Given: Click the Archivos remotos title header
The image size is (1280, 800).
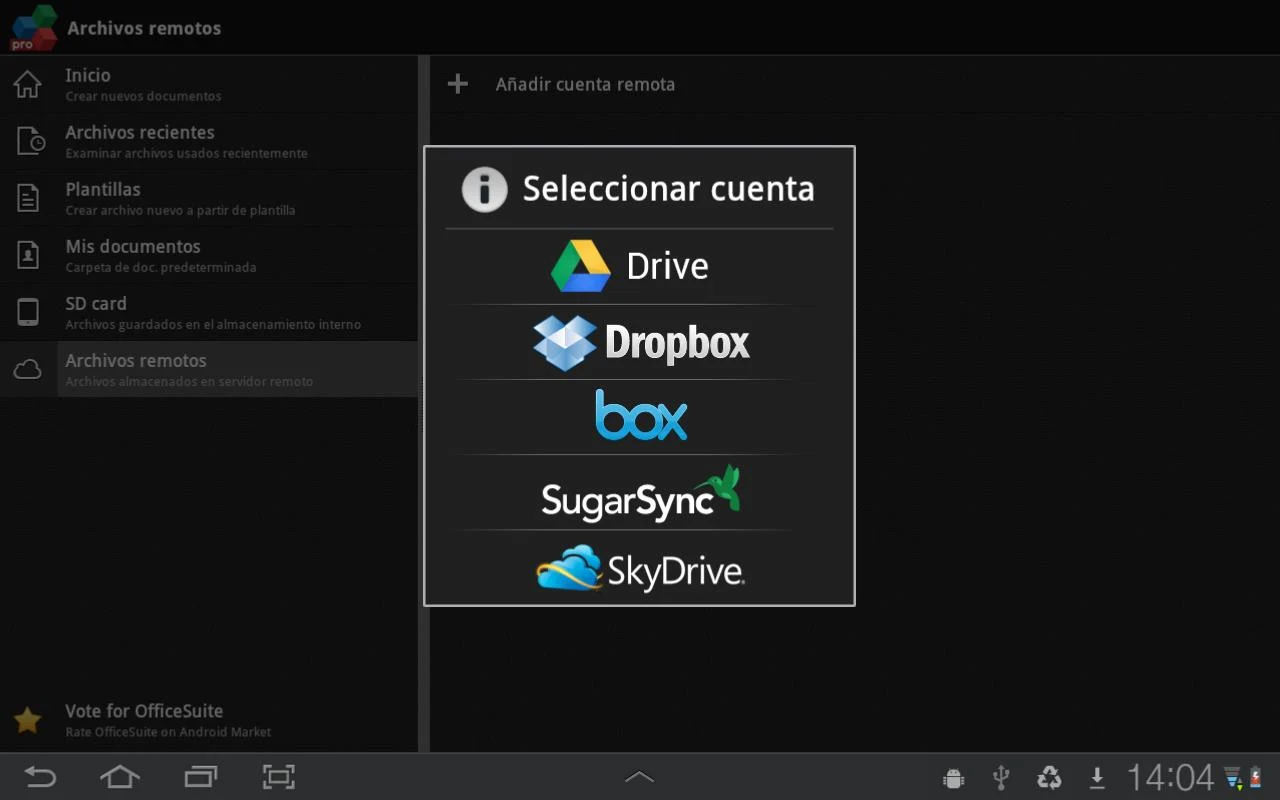Looking at the screenshot, I should (144, 28).
